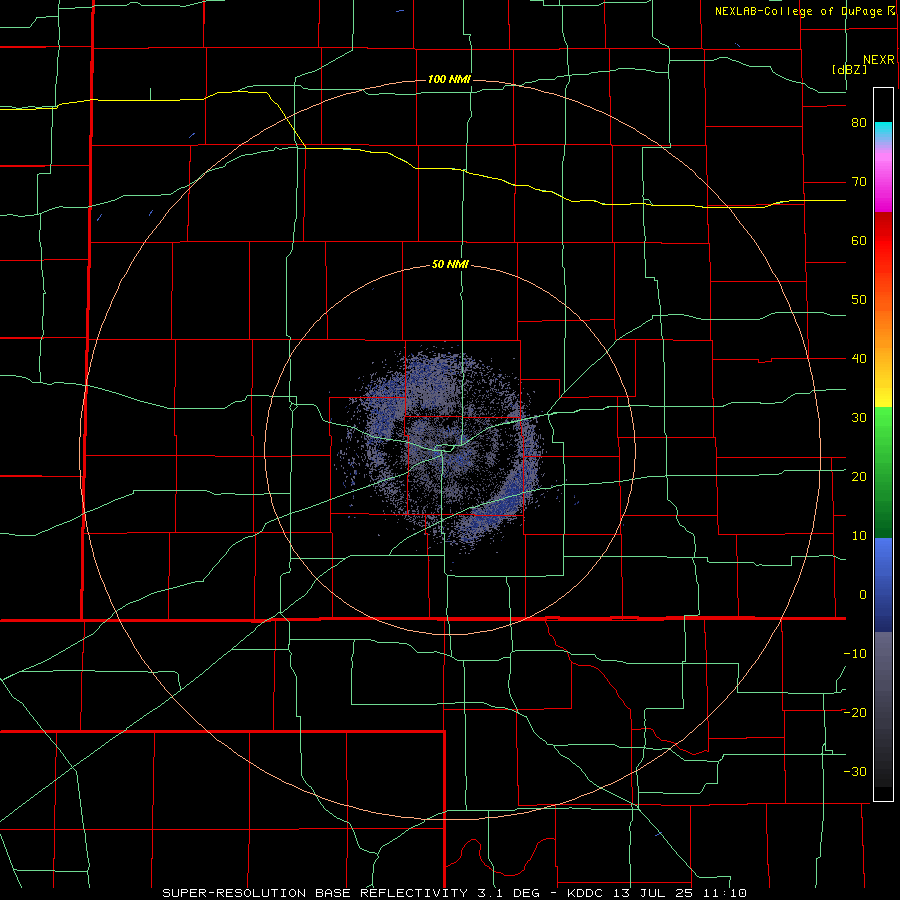Click the blue segment of the color bar
Viewport: 900px width, 900px height.
pos(883,585)
